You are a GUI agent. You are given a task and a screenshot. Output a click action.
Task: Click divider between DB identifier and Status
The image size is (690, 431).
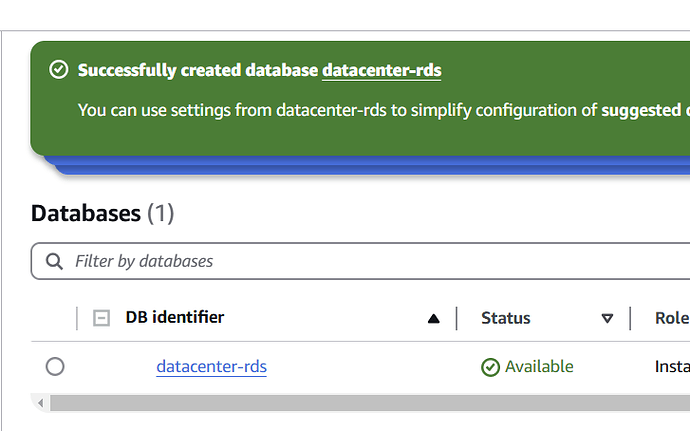tap(457, 318)
